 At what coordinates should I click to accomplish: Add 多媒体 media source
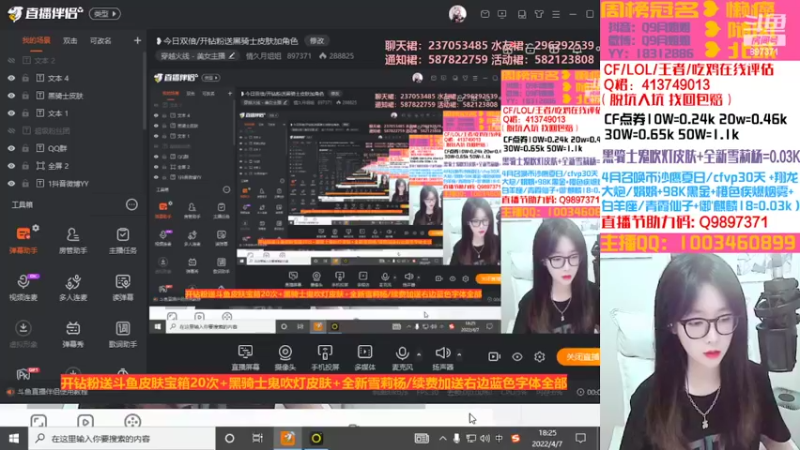click(x=364, y=357)
